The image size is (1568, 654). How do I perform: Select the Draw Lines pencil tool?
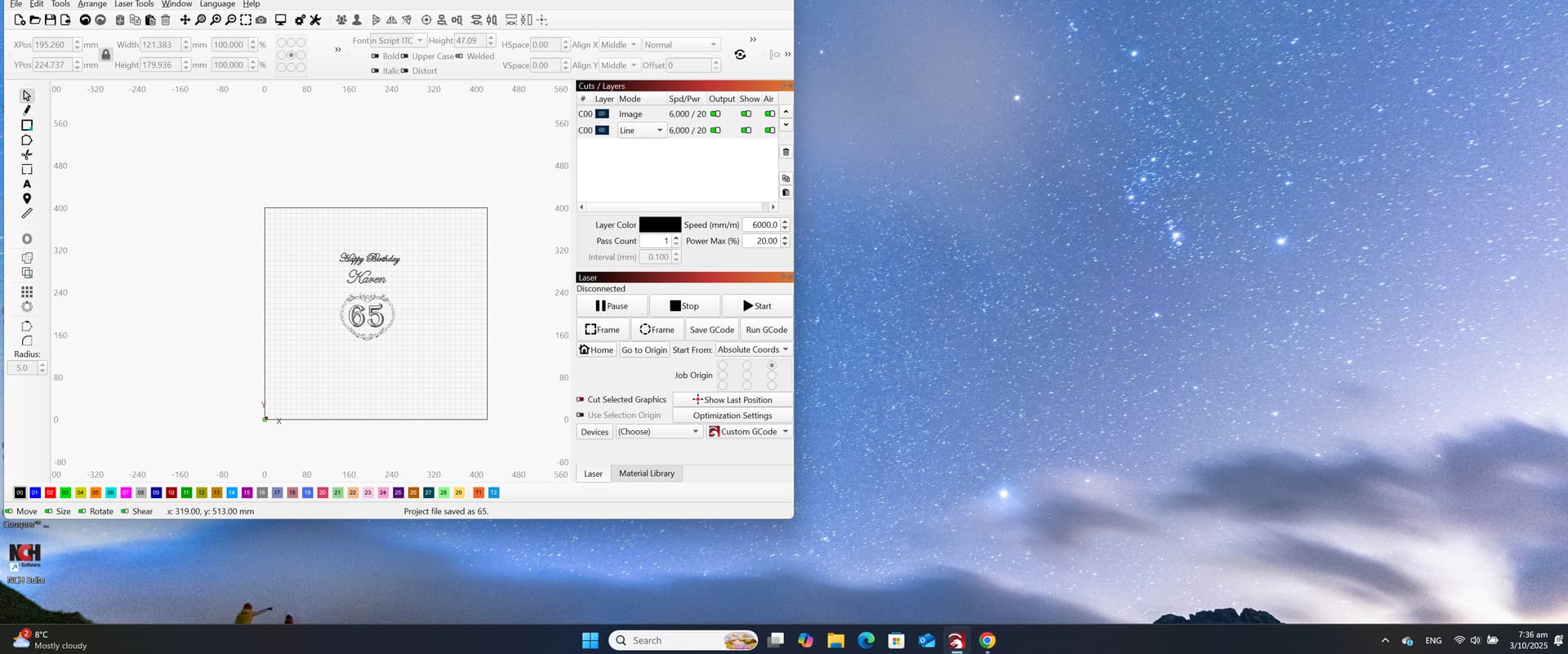click(x=27, y=110)
